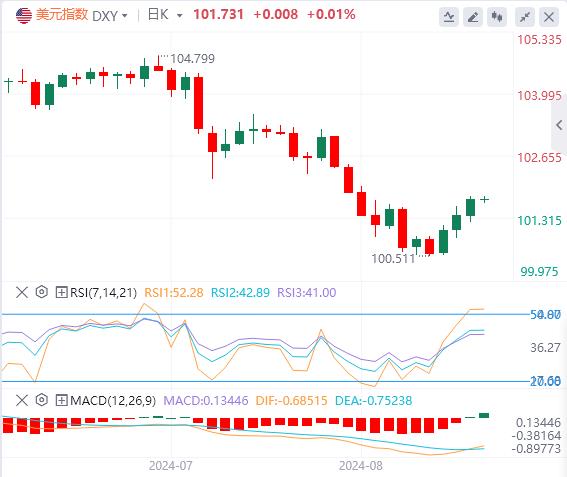The width and height of the screenshot is (567, 477).
Task: Expand the side panel arrow on right edge
Action: (559, 125)
